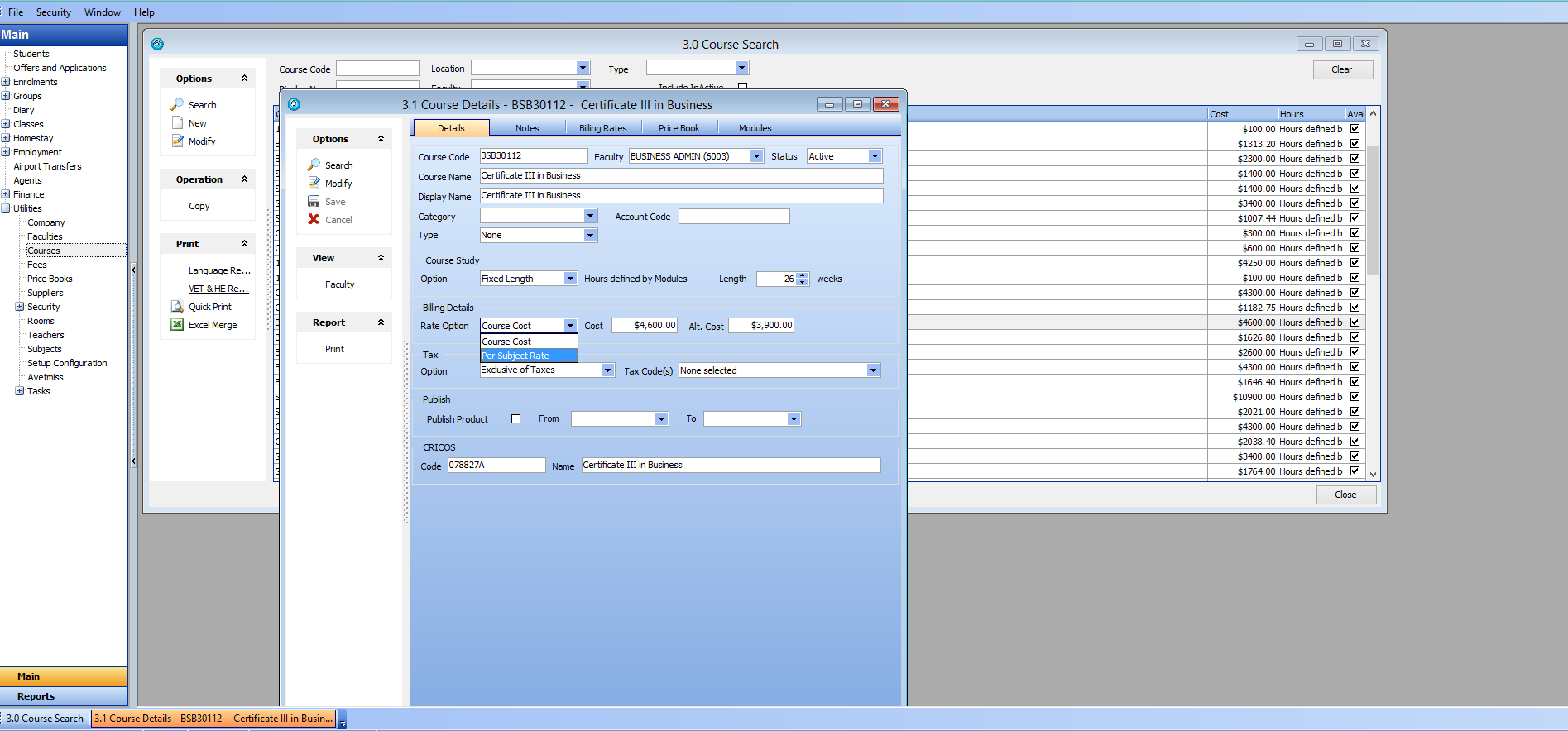Switch to the Billing Rates tab

click(x=602, y=128)
